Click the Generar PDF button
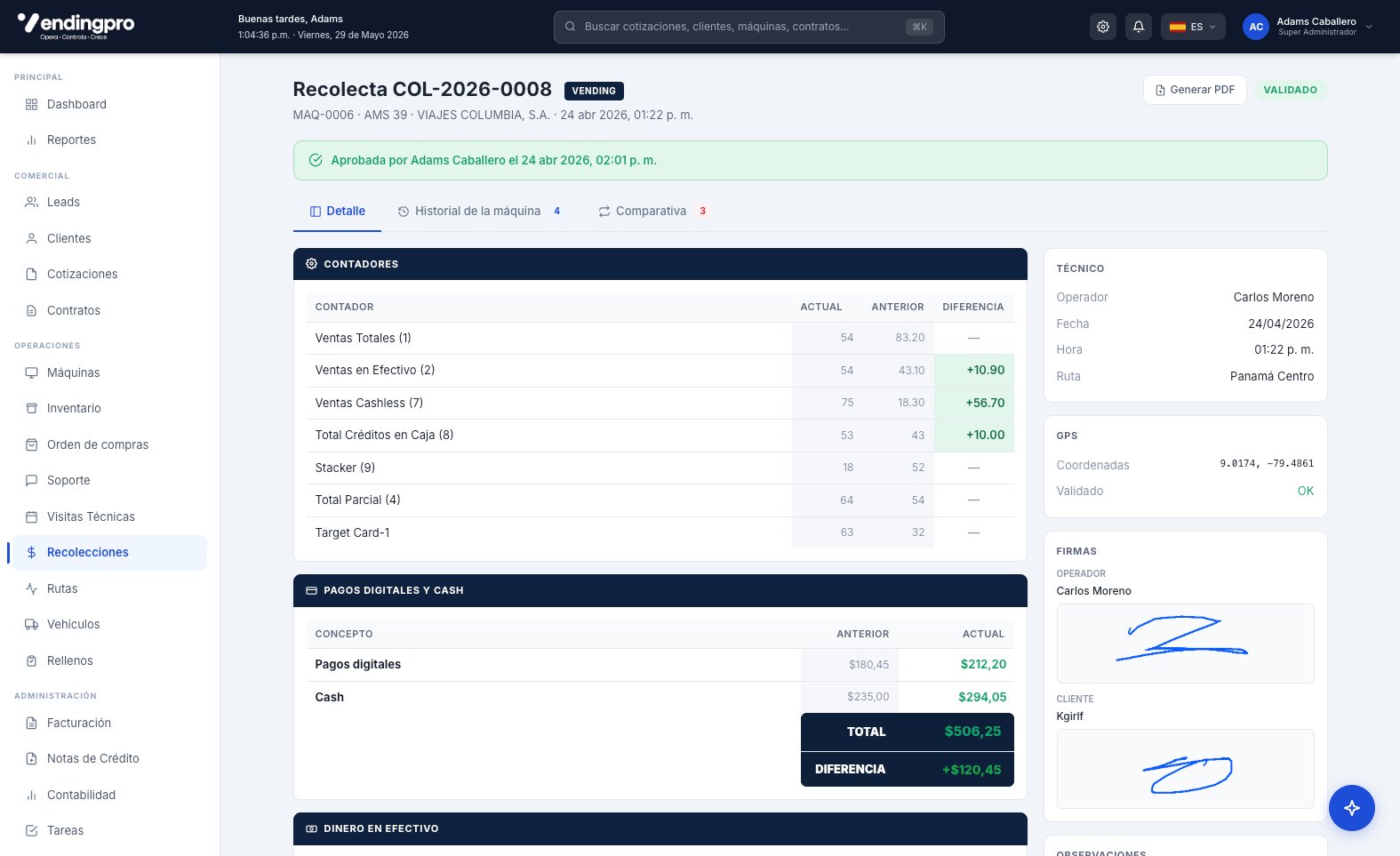Image resolution: width=1400 pixels, height=856 pixels. [1195, 90]
